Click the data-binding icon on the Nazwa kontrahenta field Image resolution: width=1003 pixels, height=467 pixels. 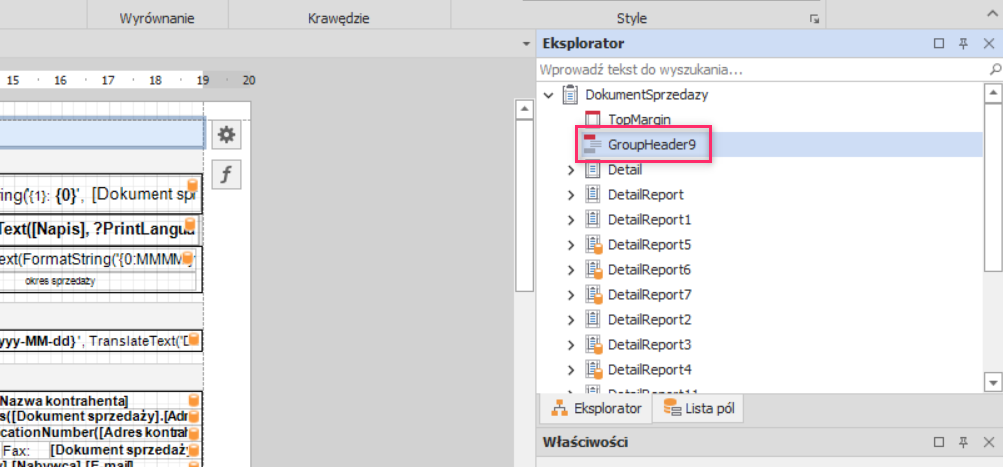pyautogui.click(x=194, y=400)
